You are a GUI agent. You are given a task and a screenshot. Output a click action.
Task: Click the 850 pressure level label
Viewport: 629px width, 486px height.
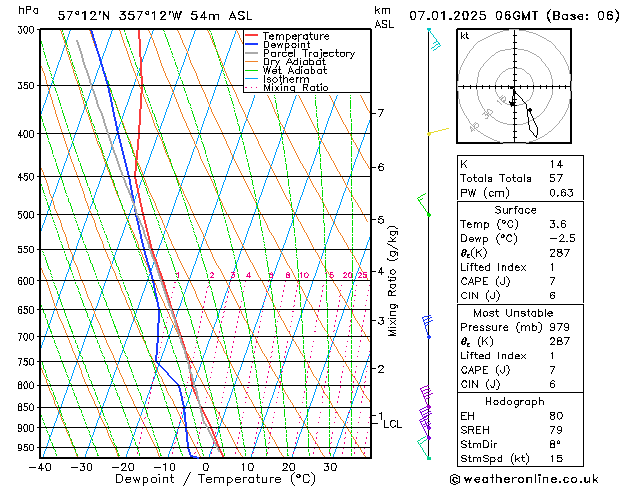(28, 407)
